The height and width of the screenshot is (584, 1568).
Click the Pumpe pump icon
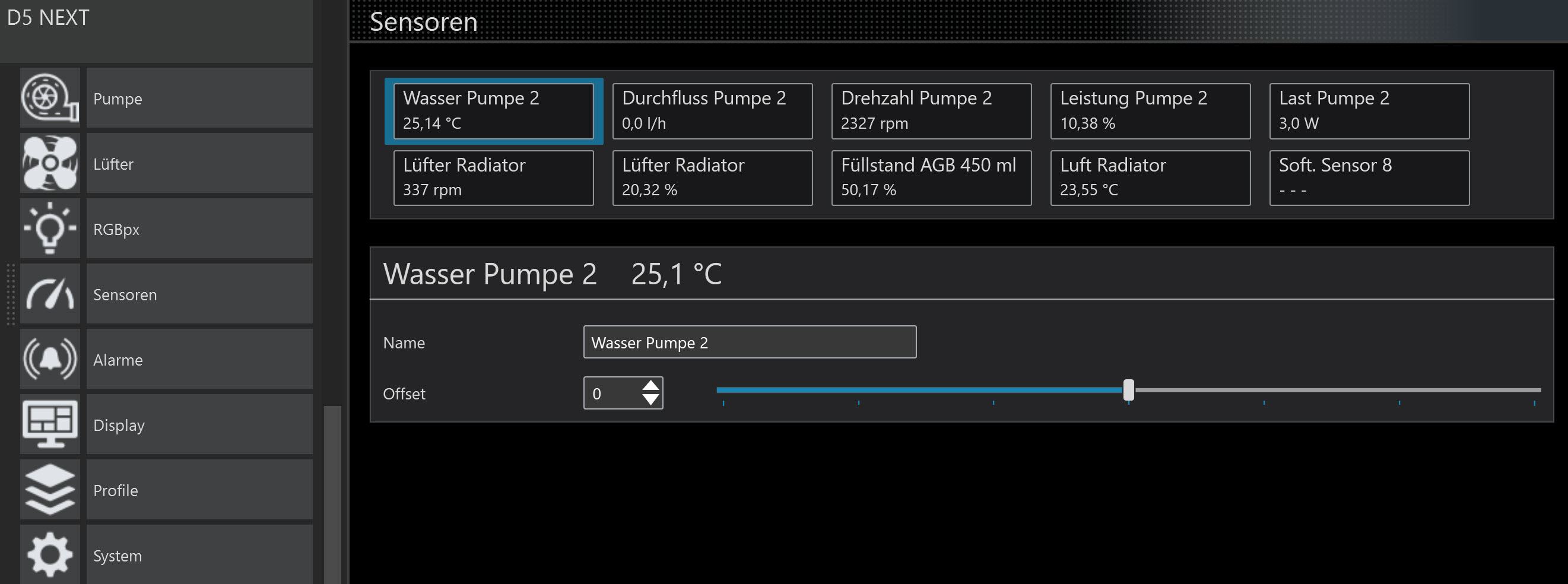[50, 97]
